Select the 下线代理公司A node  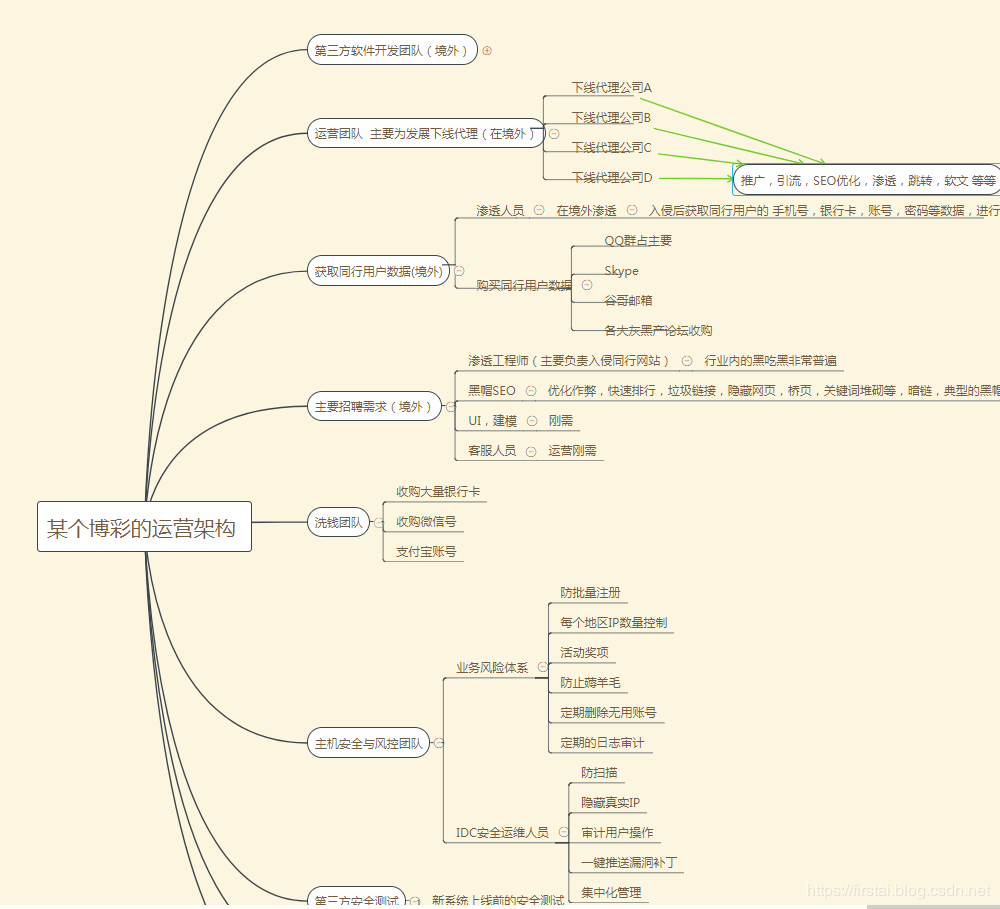[611, 88]
